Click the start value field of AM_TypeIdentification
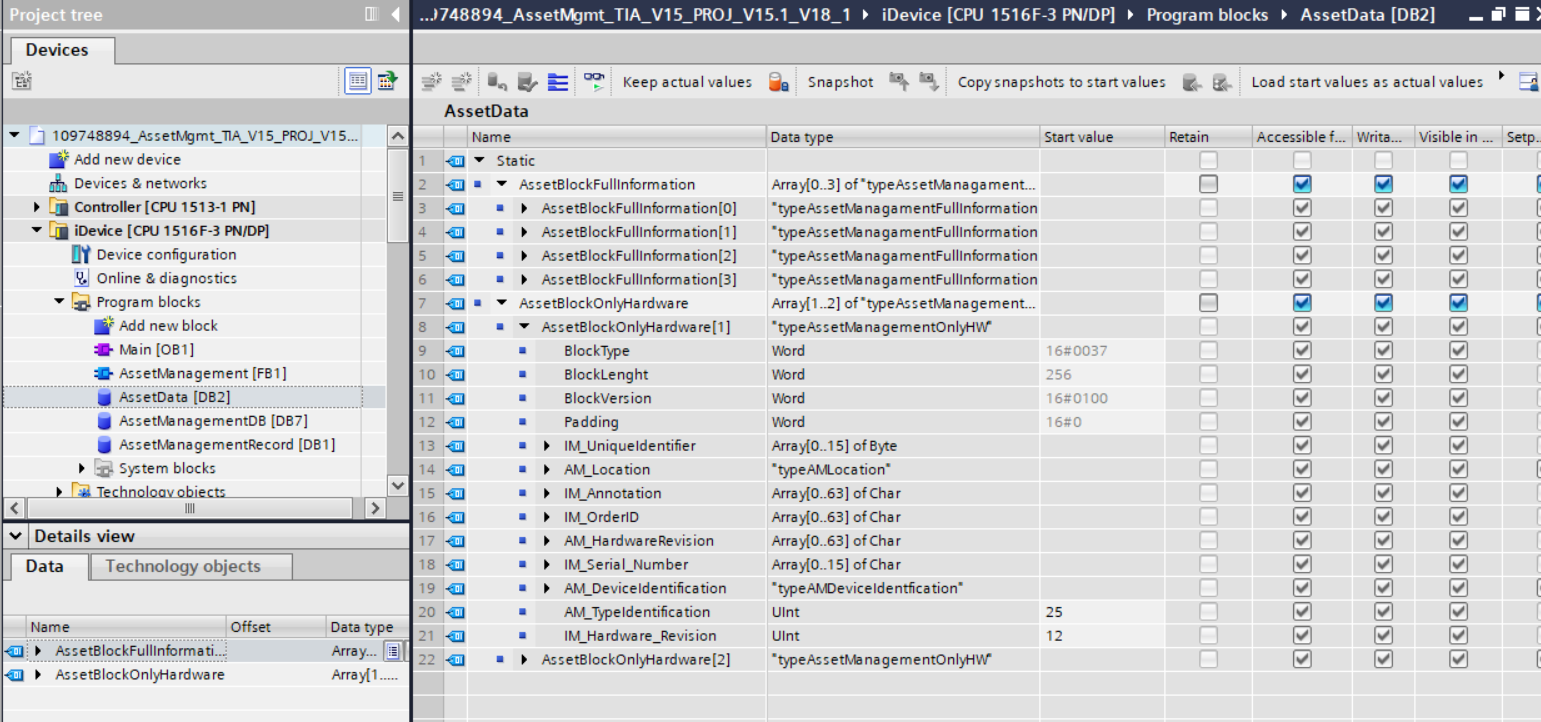1541x722 pixels. [x=1101, y=612]
